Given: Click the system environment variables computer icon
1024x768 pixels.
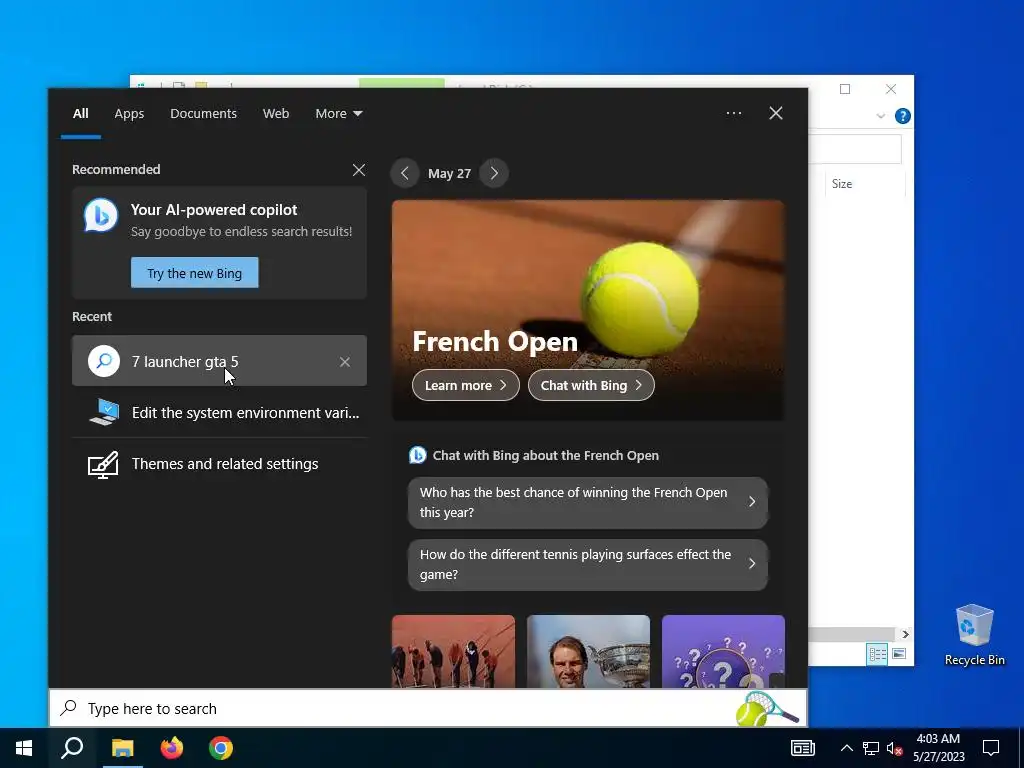Looking at the screenshot, I should [104, 412].
